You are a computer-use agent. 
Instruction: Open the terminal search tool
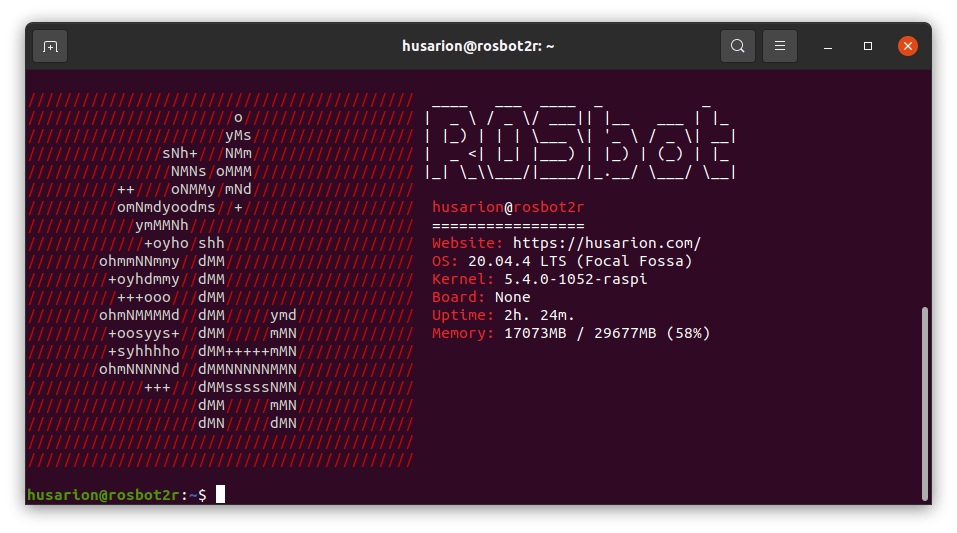[x=737, y=46]
